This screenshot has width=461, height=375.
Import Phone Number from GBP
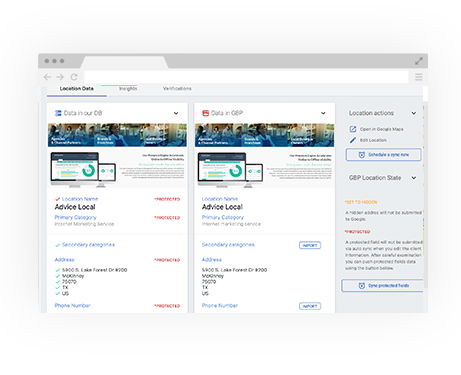pyautogui.click(x=310, y=306)
